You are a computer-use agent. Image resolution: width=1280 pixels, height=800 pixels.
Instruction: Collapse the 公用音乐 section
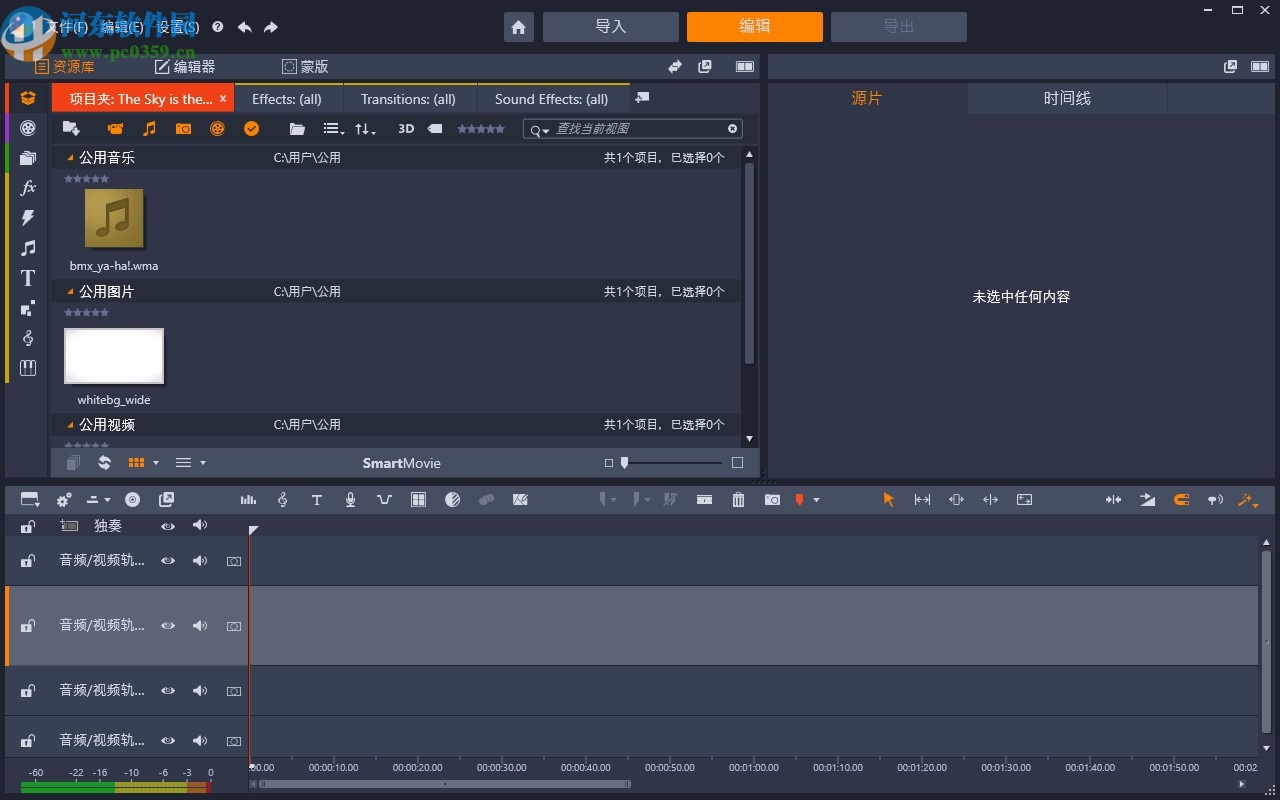tap(70, 158)
